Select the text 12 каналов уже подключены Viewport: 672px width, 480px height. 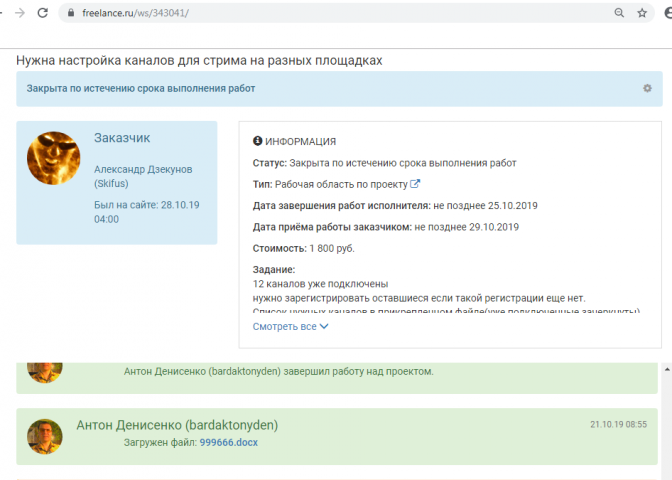321,284
